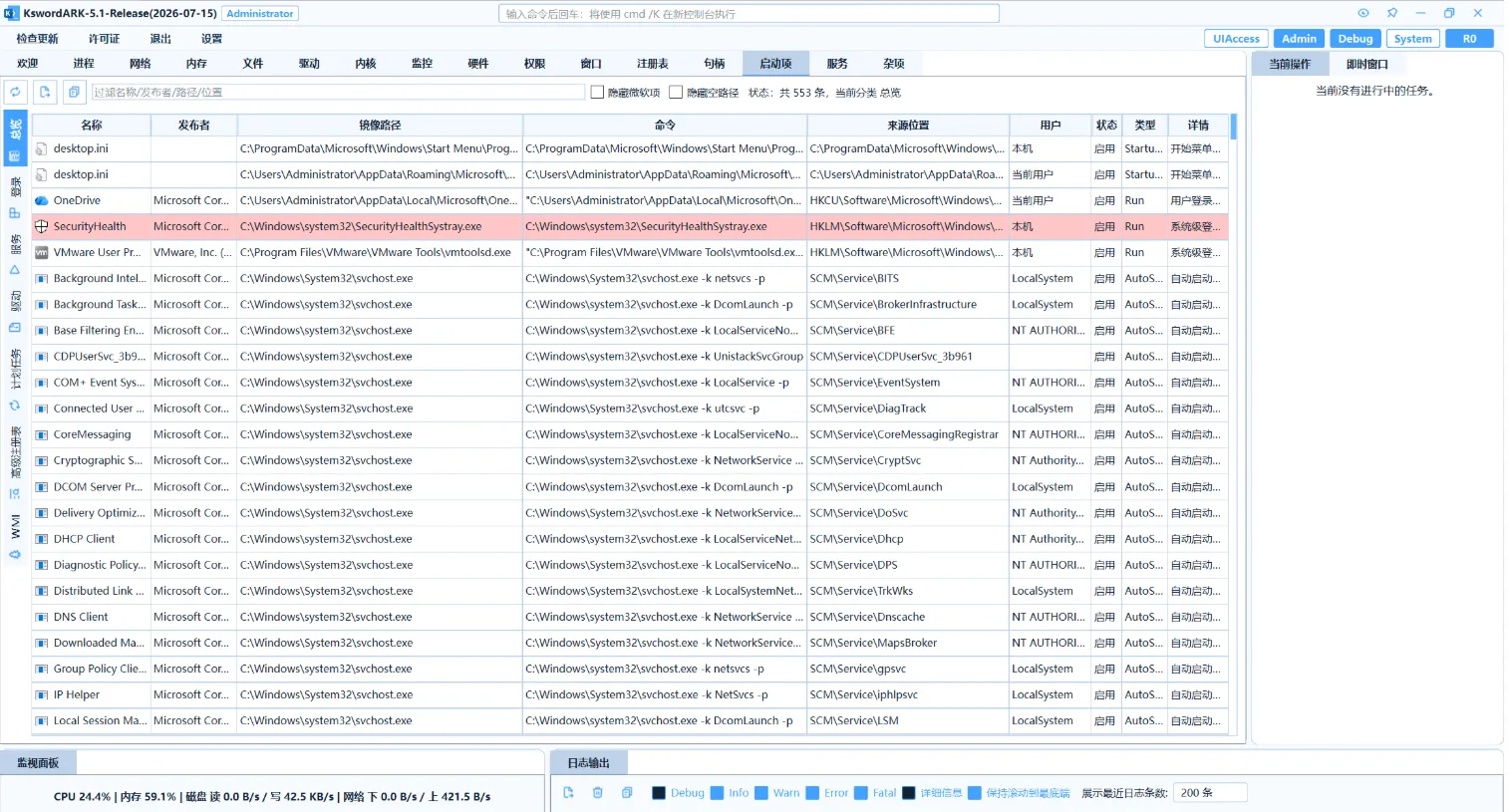Click the 退出 menu item
Viewport: 1508px width, 812px height.
pyautogui.click(x=160, y=39)
